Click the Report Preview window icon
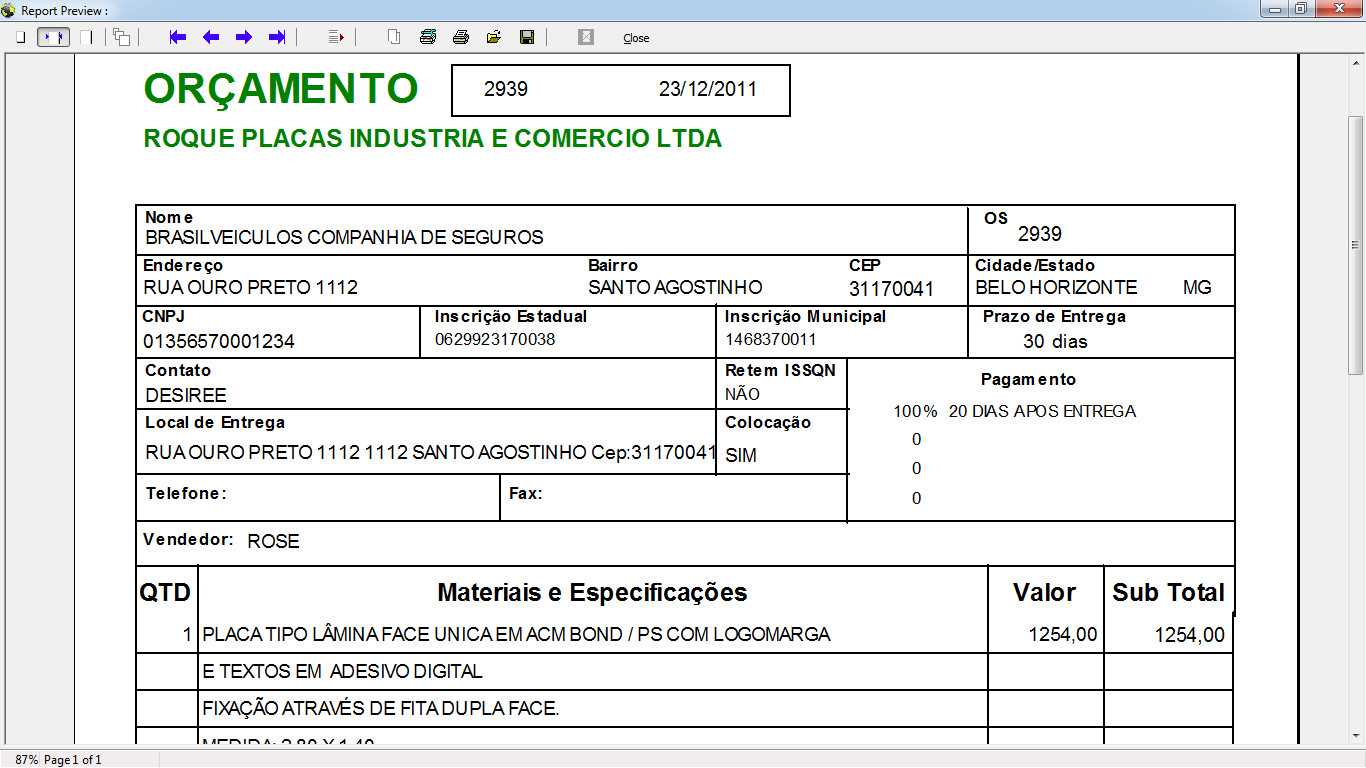Viewport: 1366px width, 768px height. point(9,9)
